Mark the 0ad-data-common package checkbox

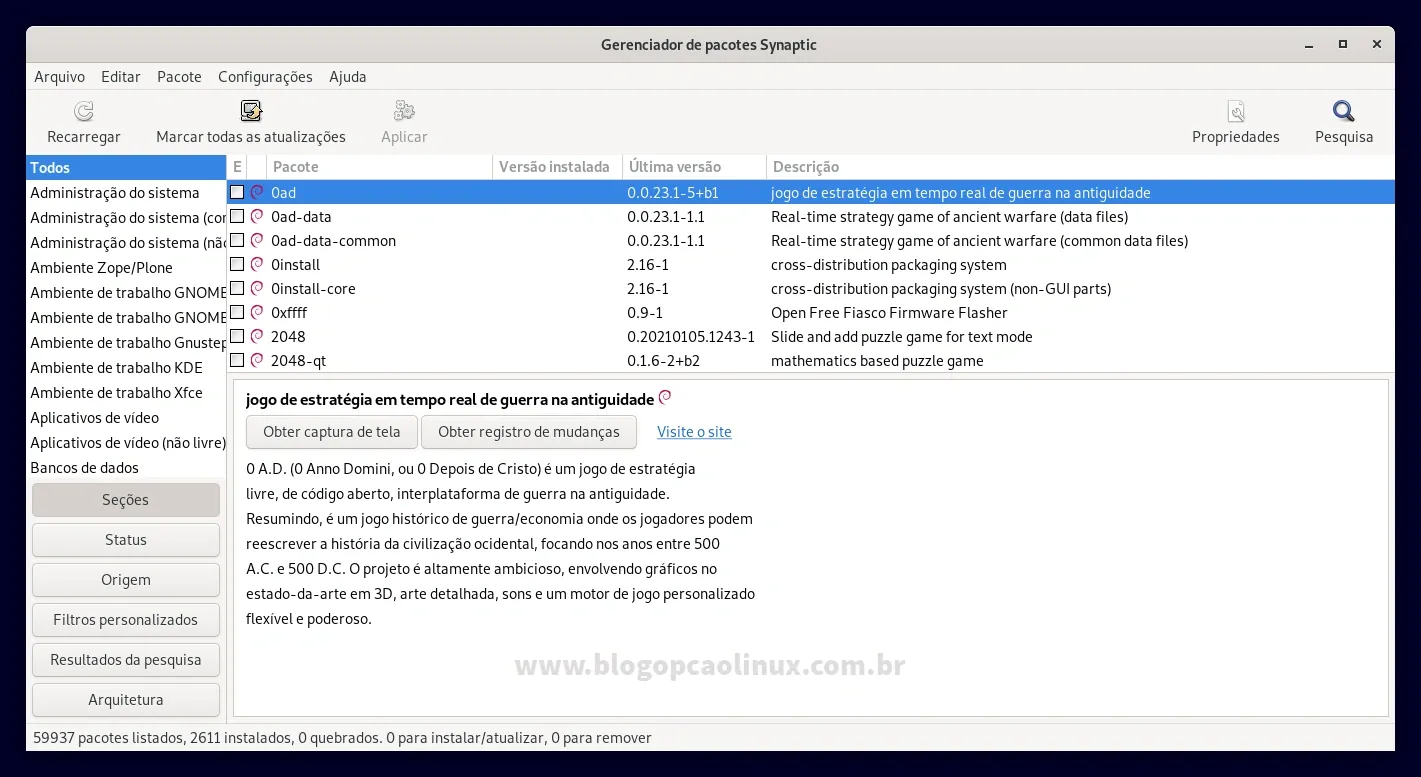click(x=237, y=240)
